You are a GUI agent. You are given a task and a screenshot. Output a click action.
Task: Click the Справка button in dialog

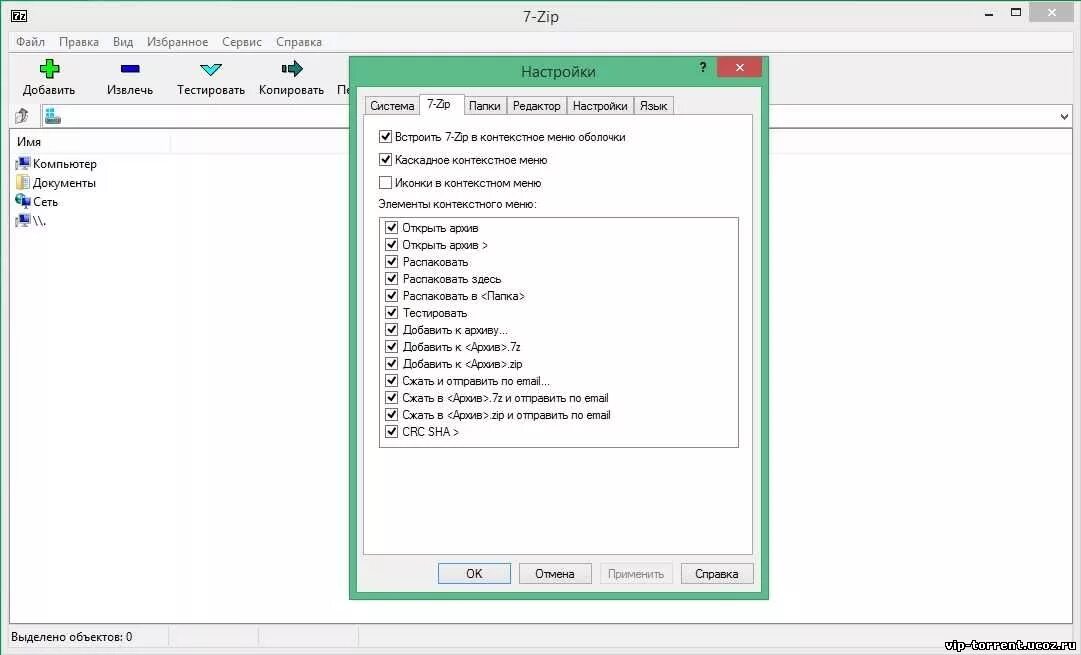[x=717, y=574]
